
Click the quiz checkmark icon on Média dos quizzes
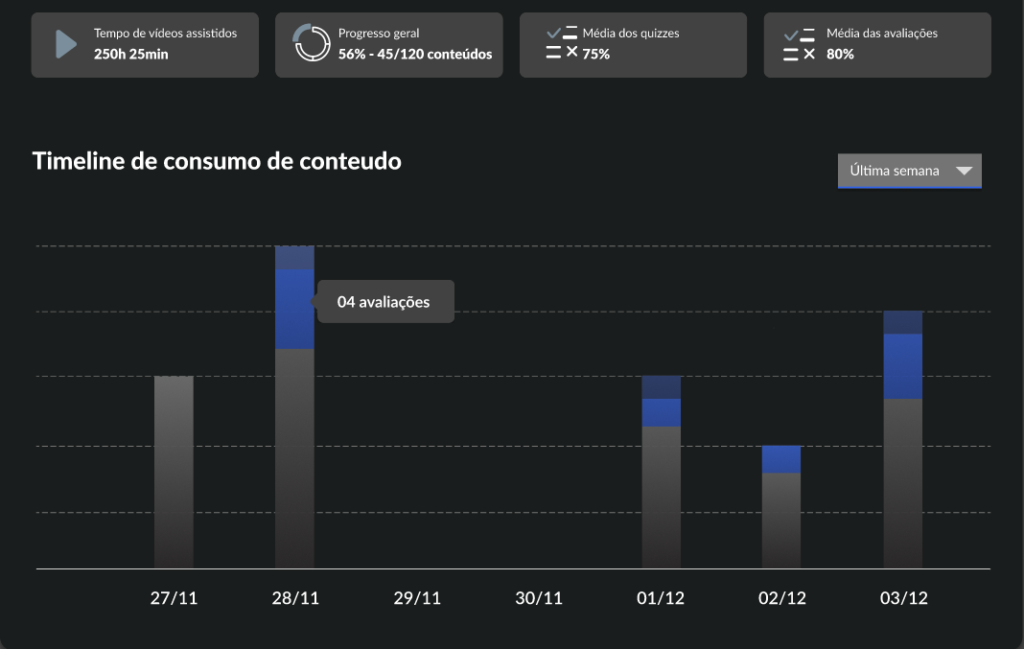tap(553, 32)
